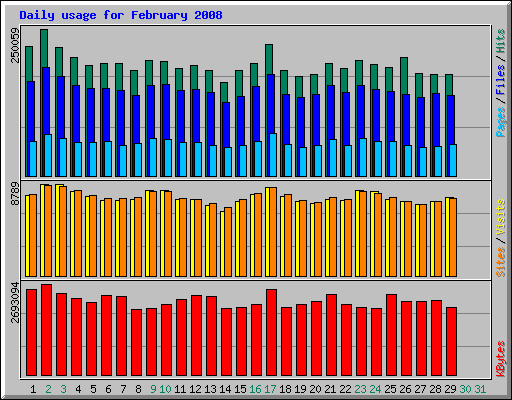Image resolution: width=512 pixels, height=400 pixels.
Task: Click day label 18 on the axis
Action: tap(285, 389)
